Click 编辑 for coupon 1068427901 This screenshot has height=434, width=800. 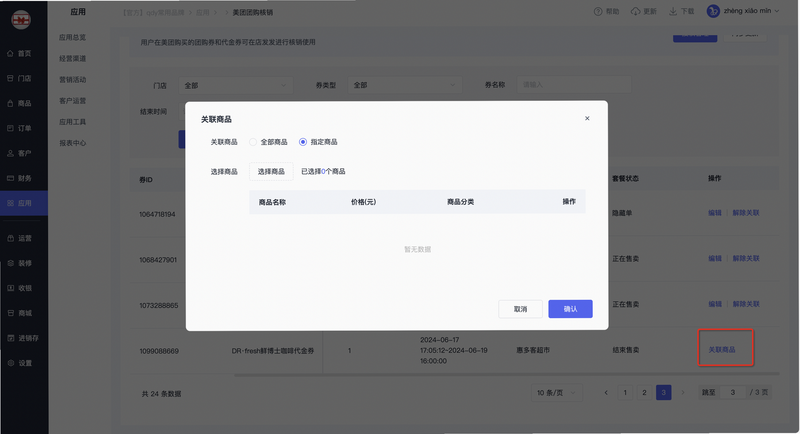pyautogui.click(x=715, y=259)
